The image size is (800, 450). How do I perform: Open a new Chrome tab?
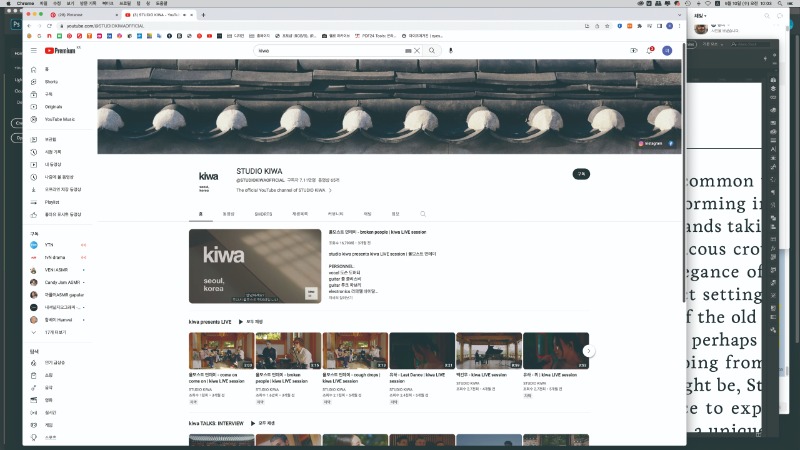point(203,15)
